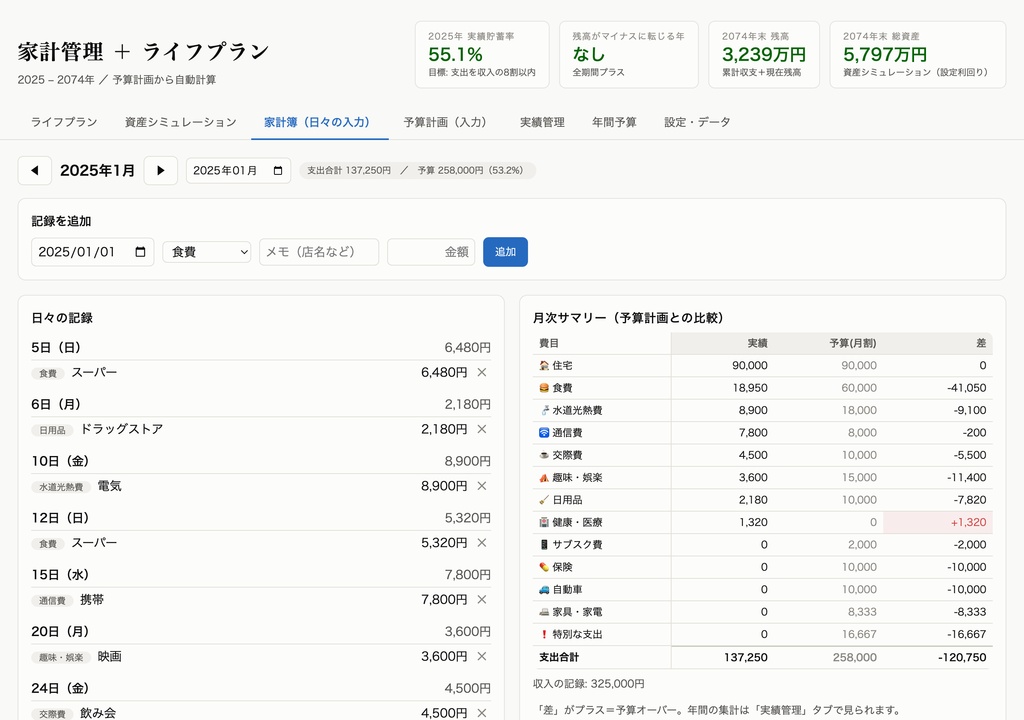This screenshot has height=720, width=1024.
Task: Delete the 映画 3,600円 record
Action: pos(482,657)
